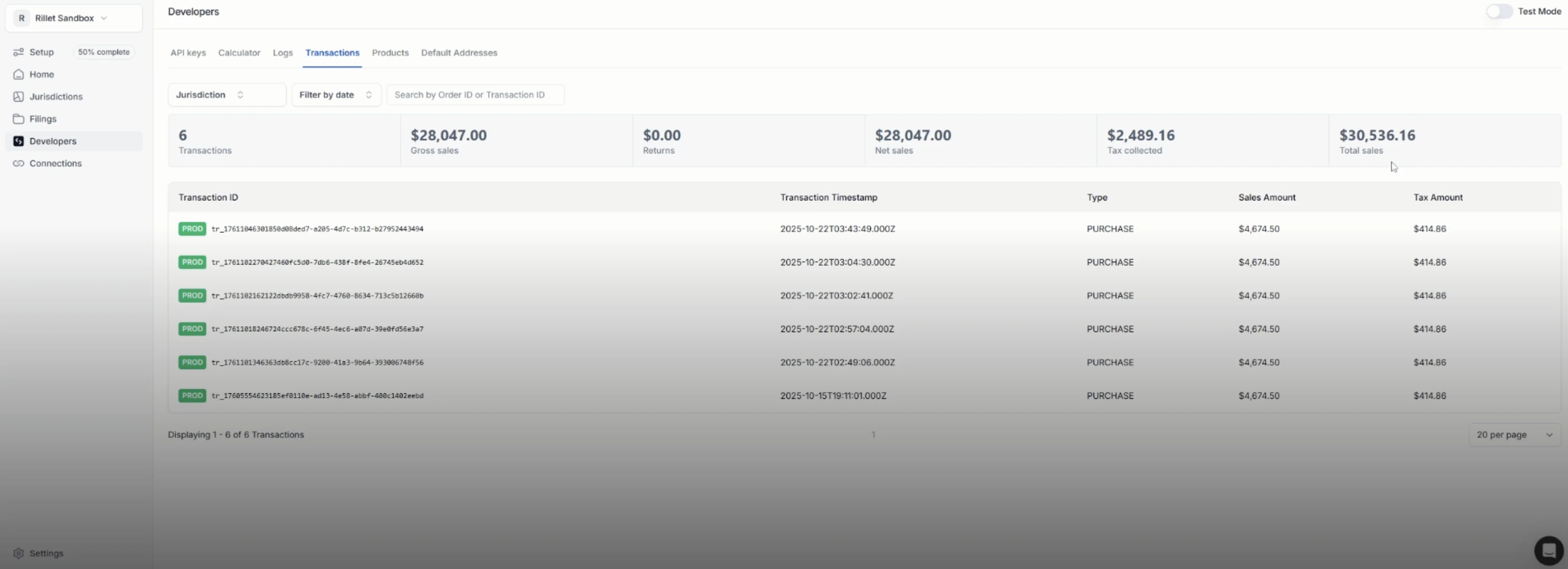The image size is (1568, 569).
Task: Toggle Test Mode switch
Action: tap(1499, 11)
